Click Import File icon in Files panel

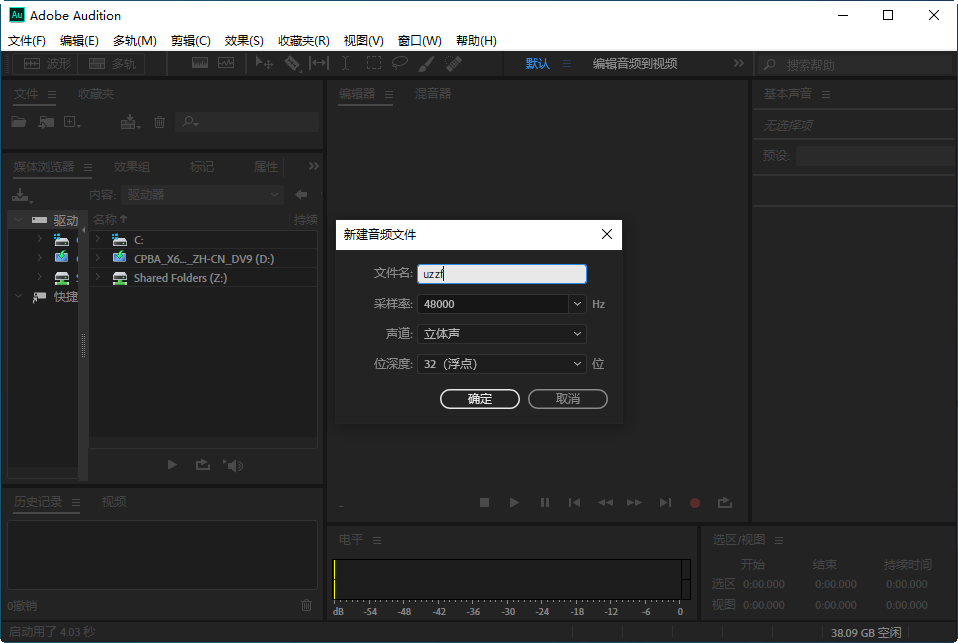click(46, 122)
